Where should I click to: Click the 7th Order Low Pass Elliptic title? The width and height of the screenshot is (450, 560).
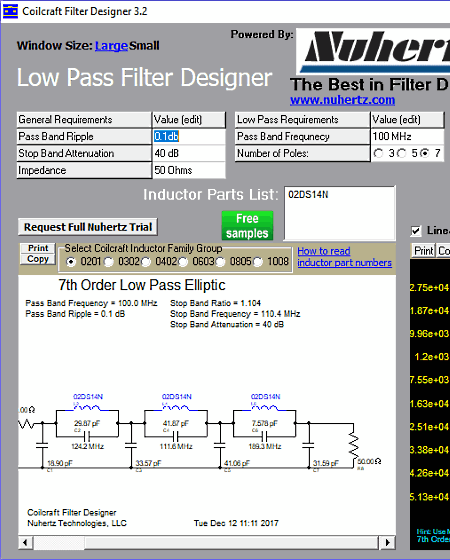142,285
